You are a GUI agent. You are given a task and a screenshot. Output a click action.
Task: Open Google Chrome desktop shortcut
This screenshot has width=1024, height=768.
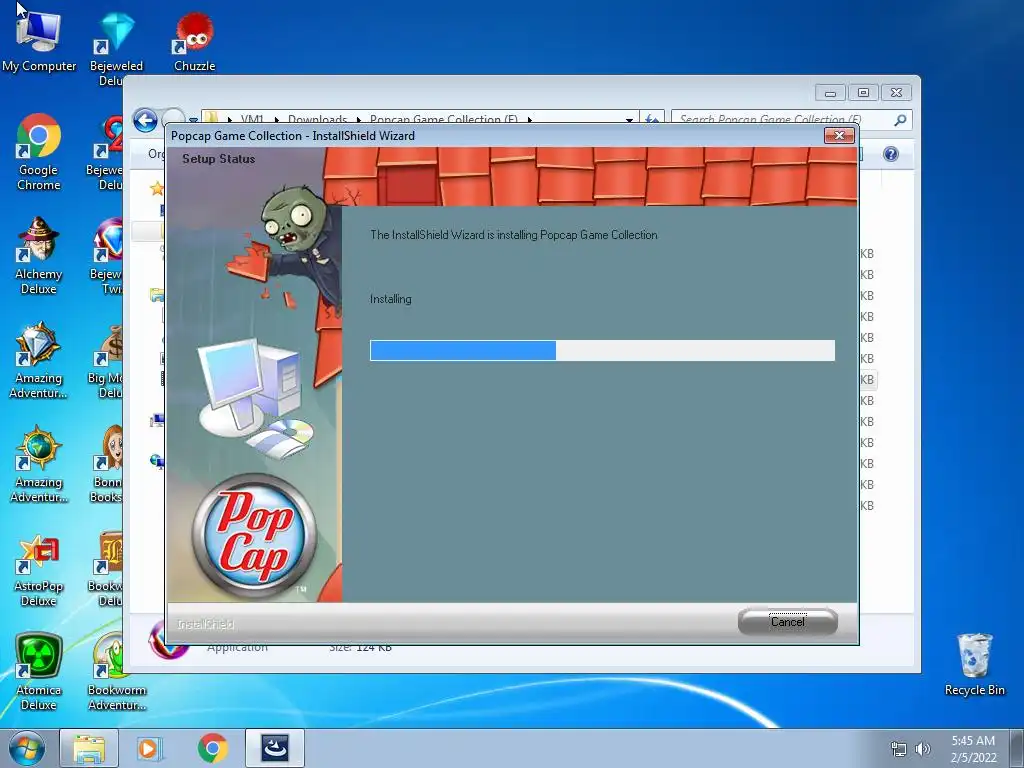39,152
